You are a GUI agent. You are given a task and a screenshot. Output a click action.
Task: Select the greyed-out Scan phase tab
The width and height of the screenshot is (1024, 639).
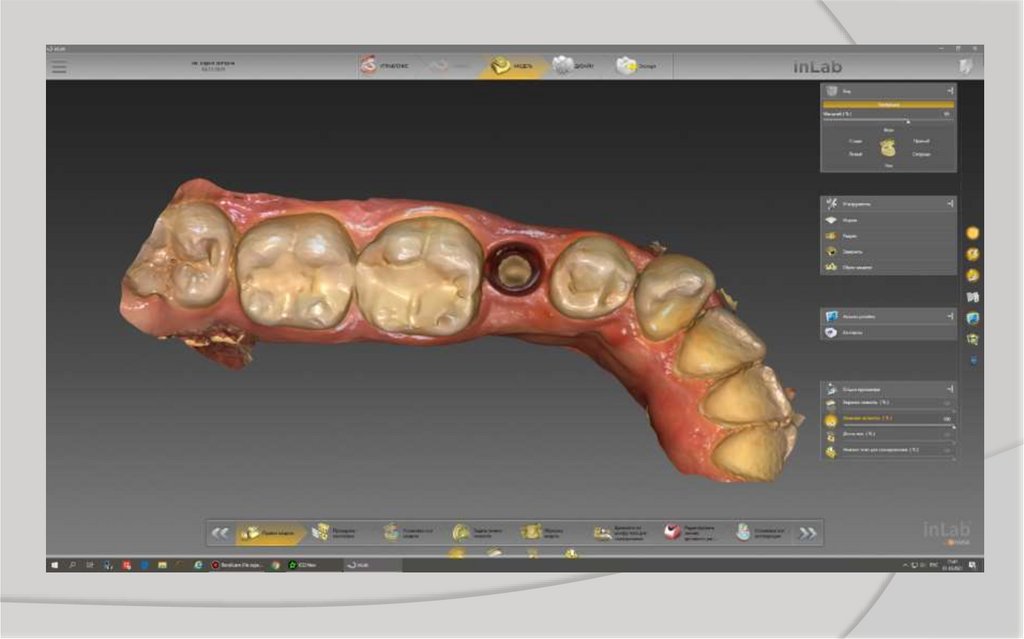click(449, 65)
